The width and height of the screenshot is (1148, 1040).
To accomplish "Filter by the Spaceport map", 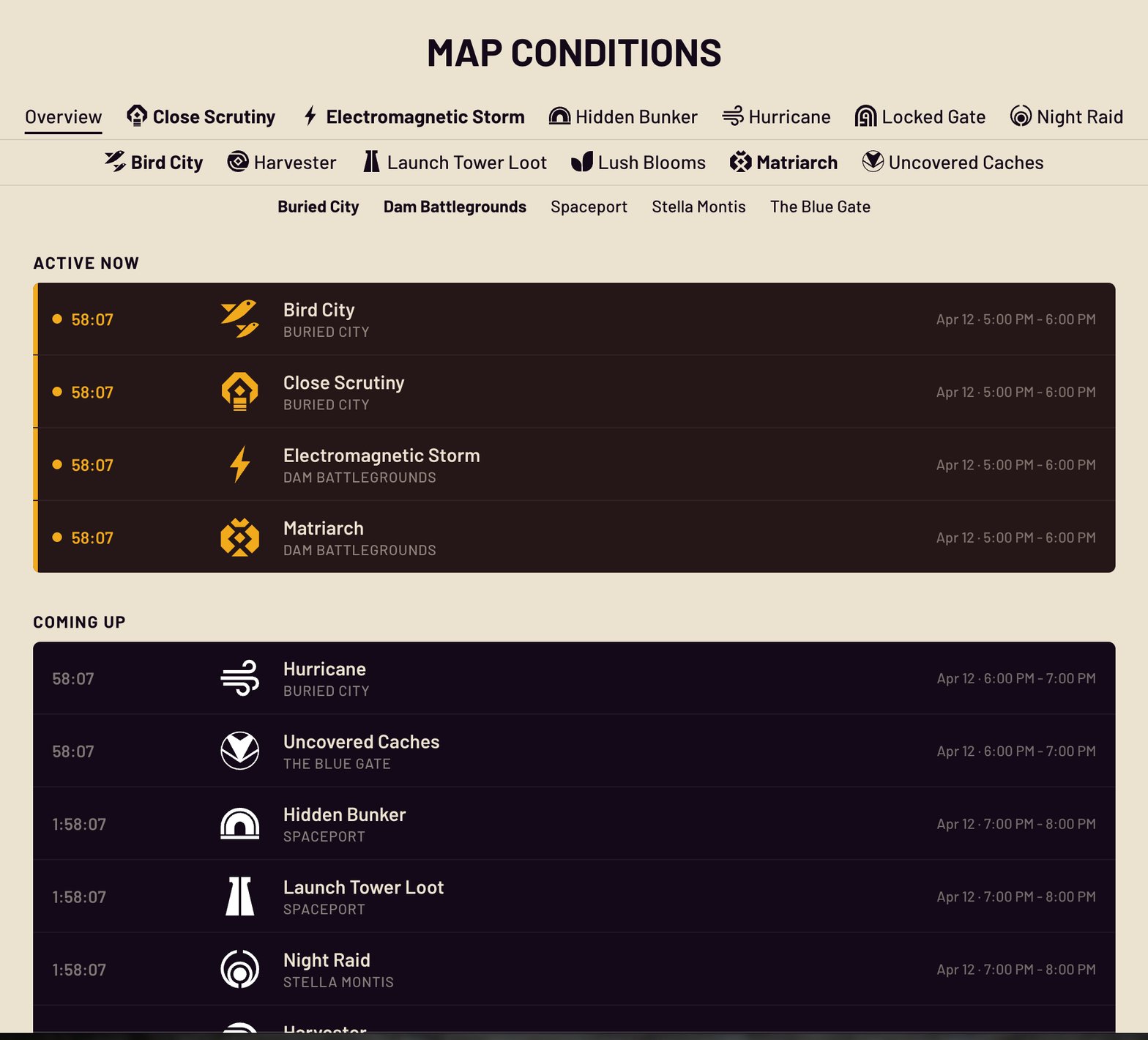I will (589, 207).
